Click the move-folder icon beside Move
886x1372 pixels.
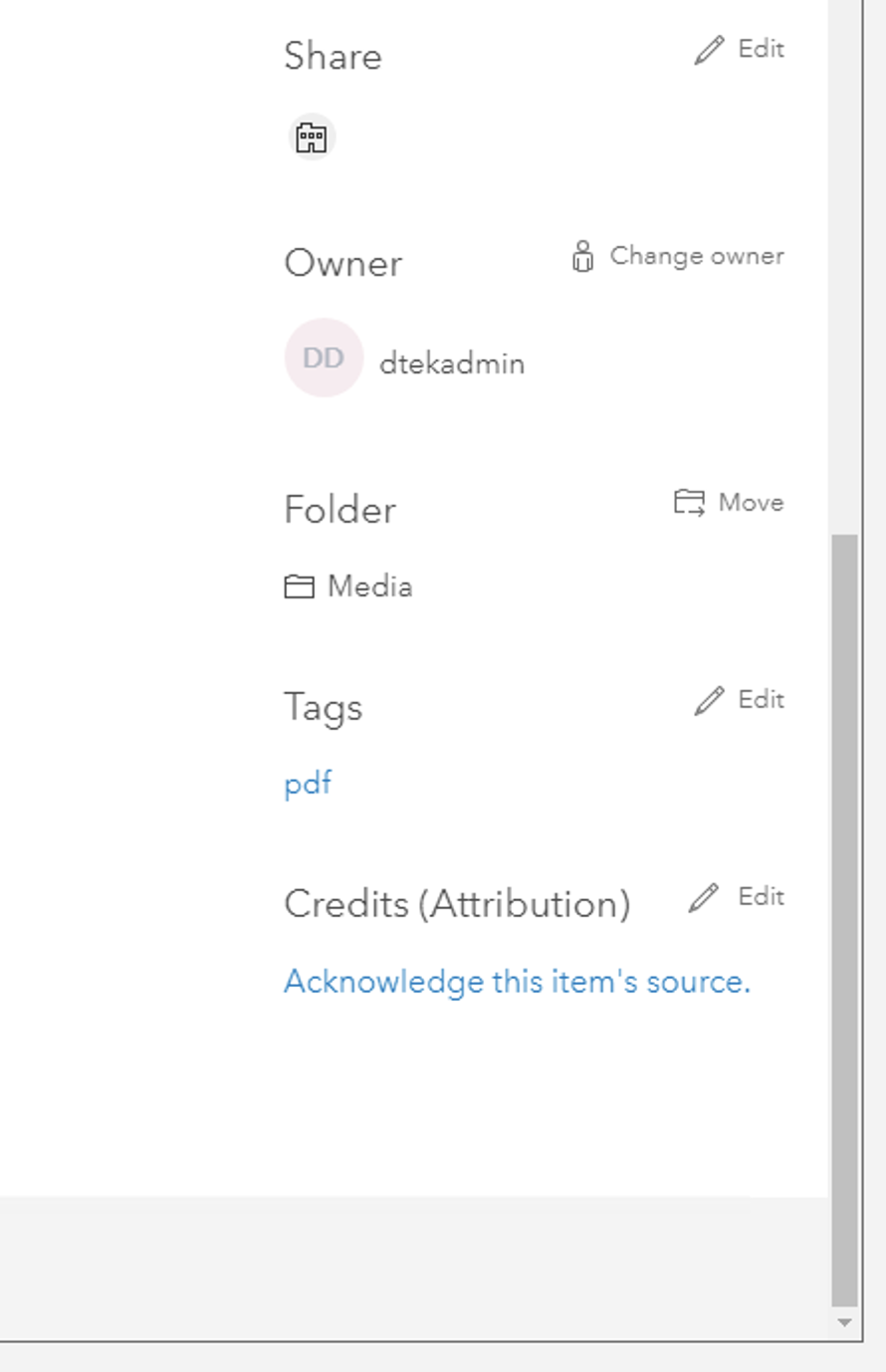click(689, 503)
